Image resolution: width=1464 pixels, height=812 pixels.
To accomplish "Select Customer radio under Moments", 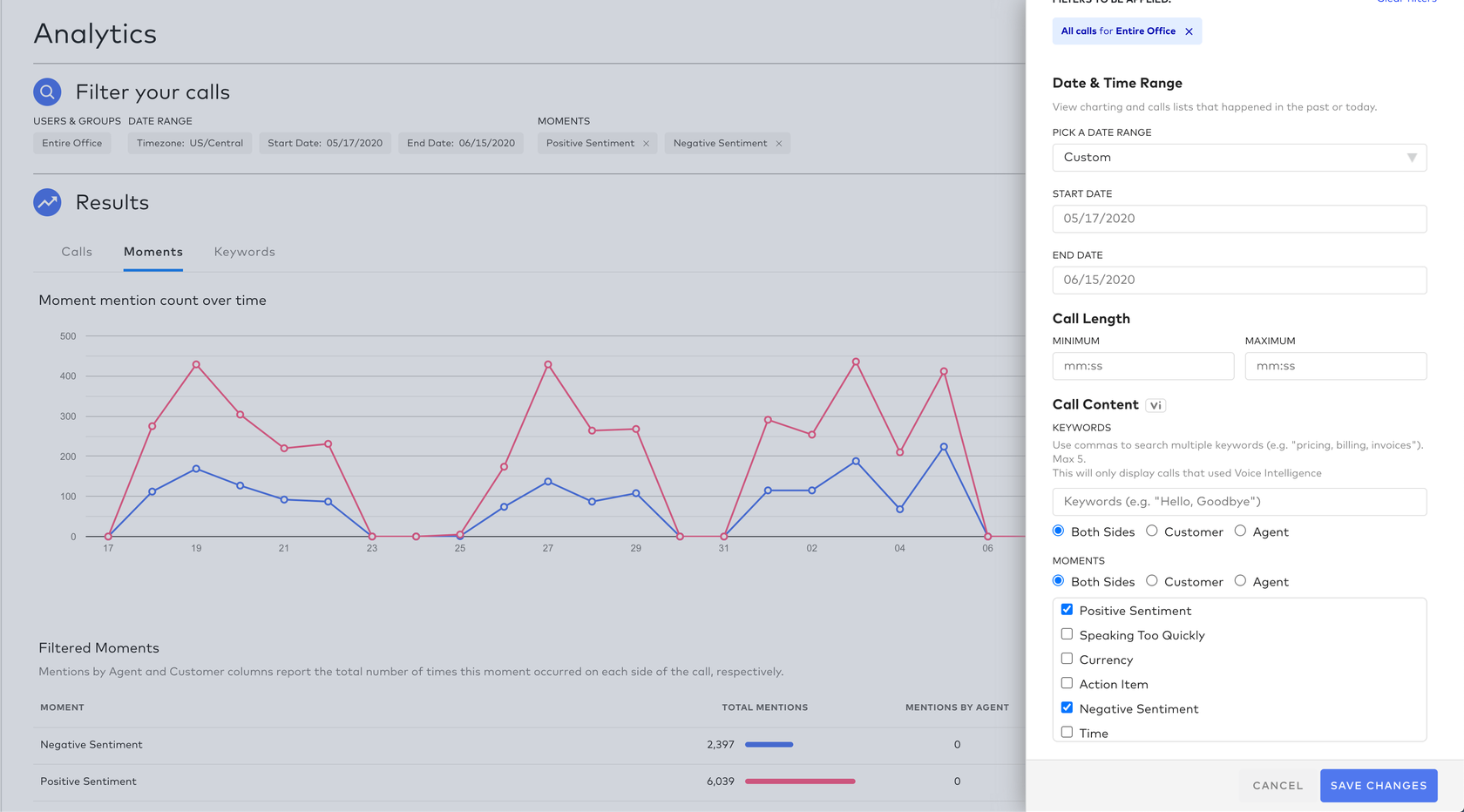I will [1152, 580].
